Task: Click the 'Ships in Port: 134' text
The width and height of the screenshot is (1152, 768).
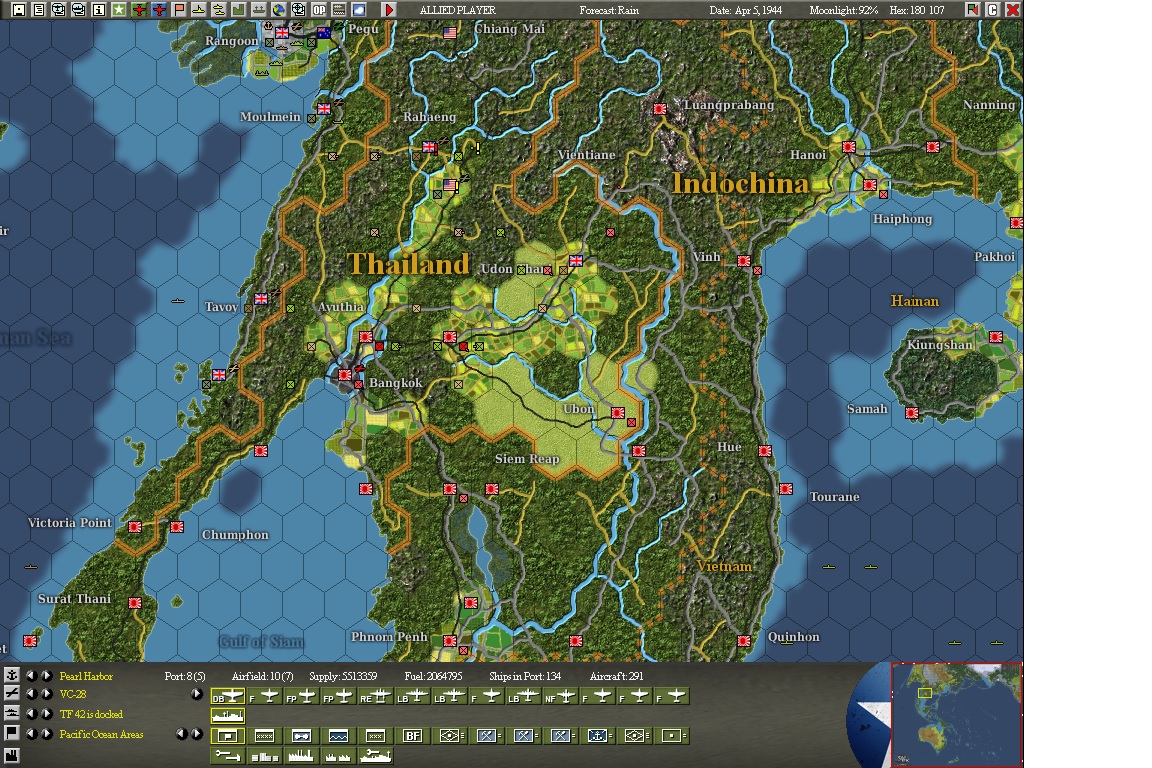Action: click(x=525, y=676)
